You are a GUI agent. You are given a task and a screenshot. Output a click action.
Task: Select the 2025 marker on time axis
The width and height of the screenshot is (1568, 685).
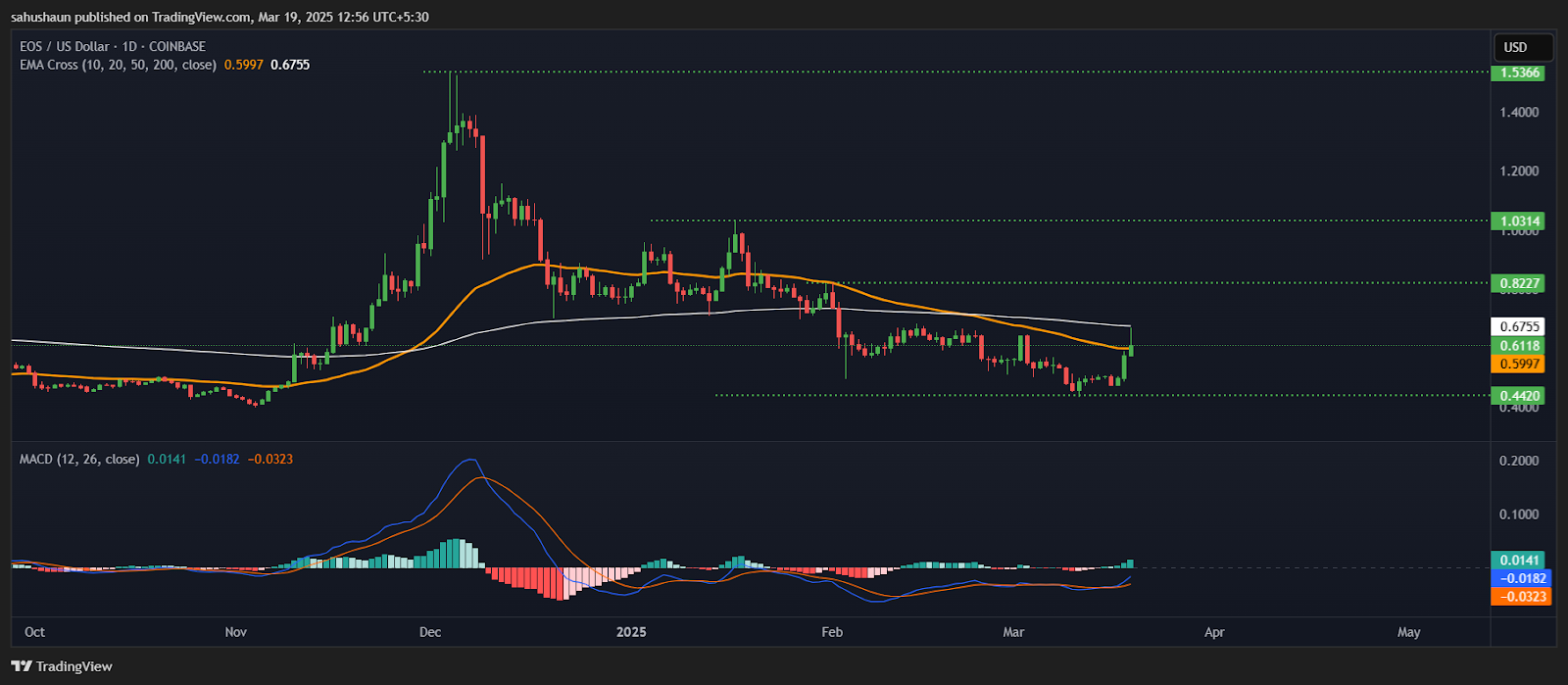point(631,632)
